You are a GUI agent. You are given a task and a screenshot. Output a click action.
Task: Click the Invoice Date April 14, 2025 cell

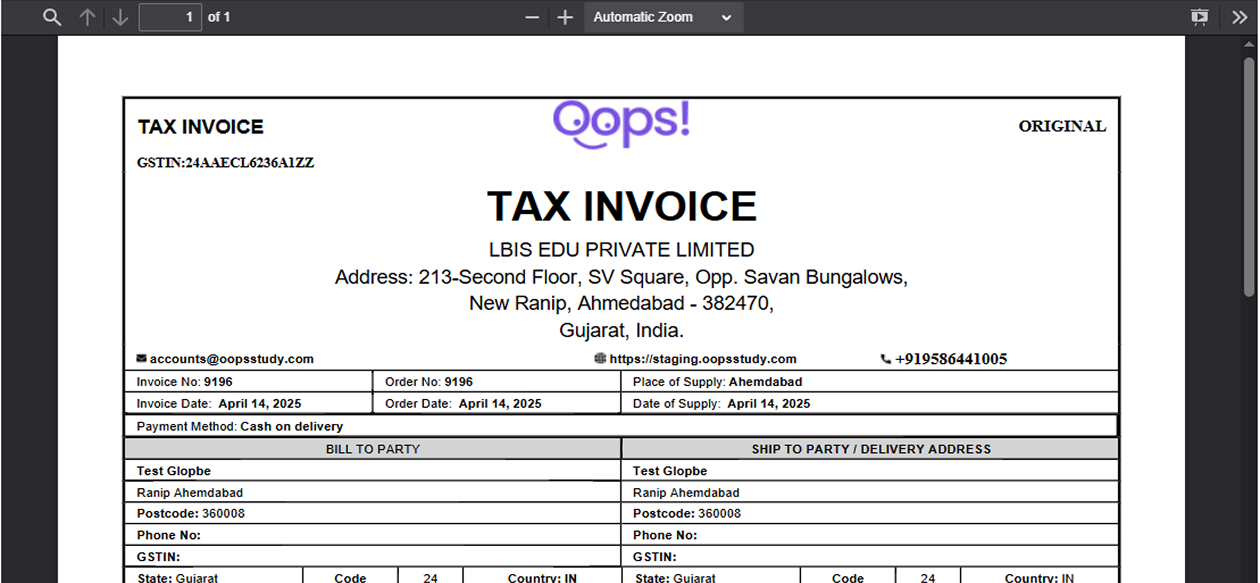(248, 404)
